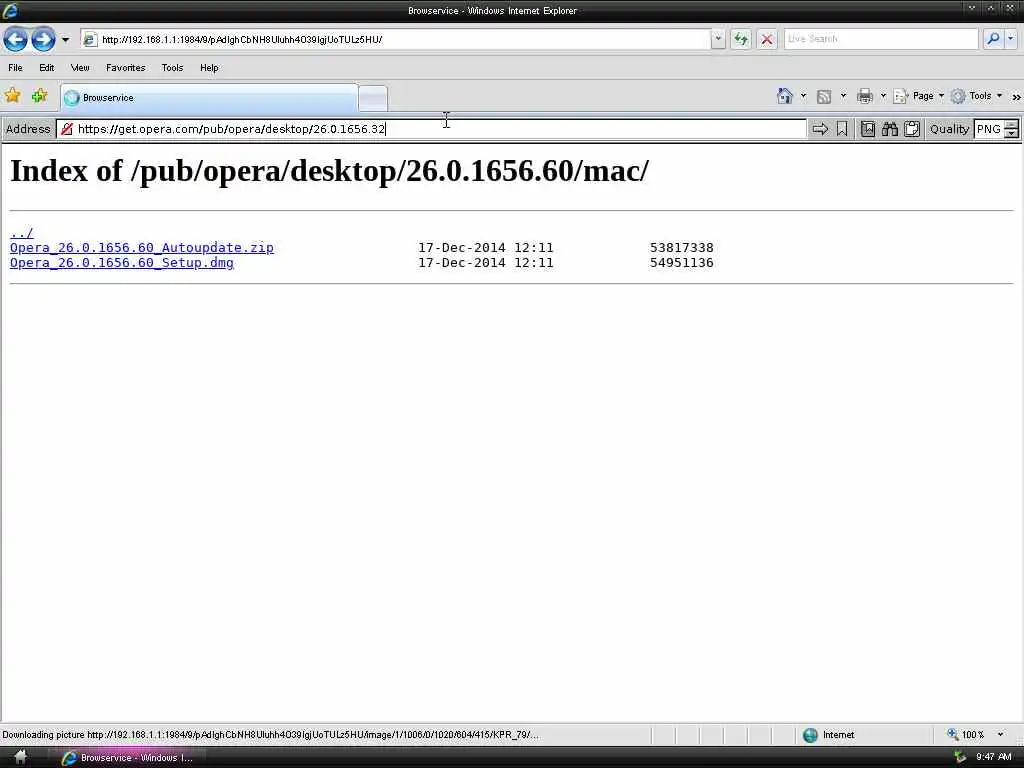Download Opera_26.0.1656.60_Setup.dmg link

tap(121, 263)
